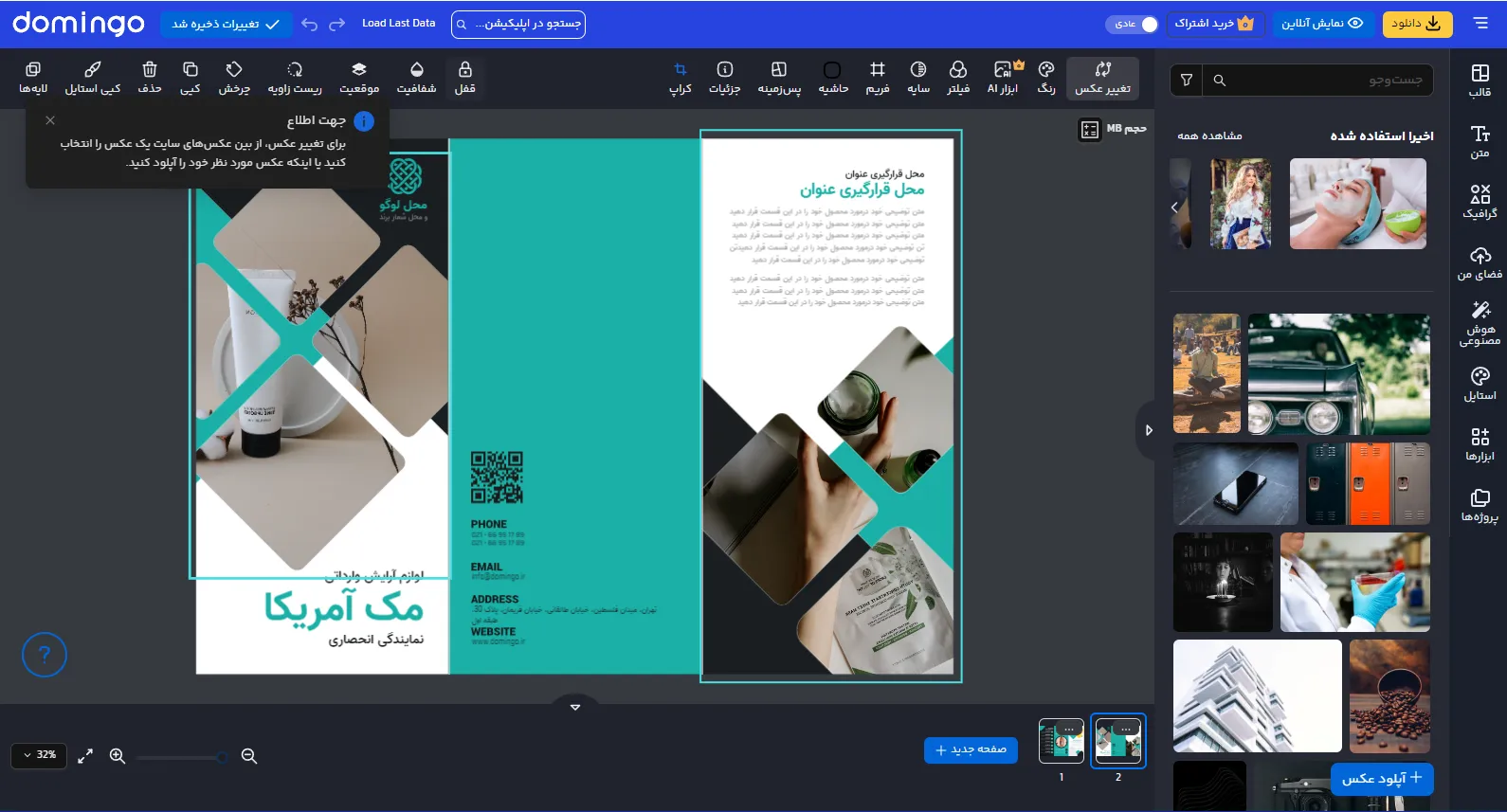Select the facial mask recent image
The width and height of the screenshot is (1507, 812).
1357,204
